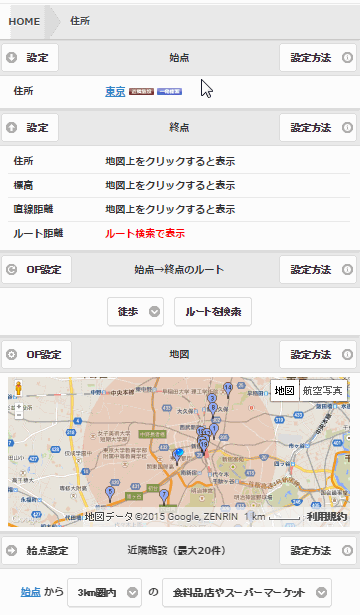
Task: Open the 徒歩 travel mode dropdown
Action: [135, 312]
